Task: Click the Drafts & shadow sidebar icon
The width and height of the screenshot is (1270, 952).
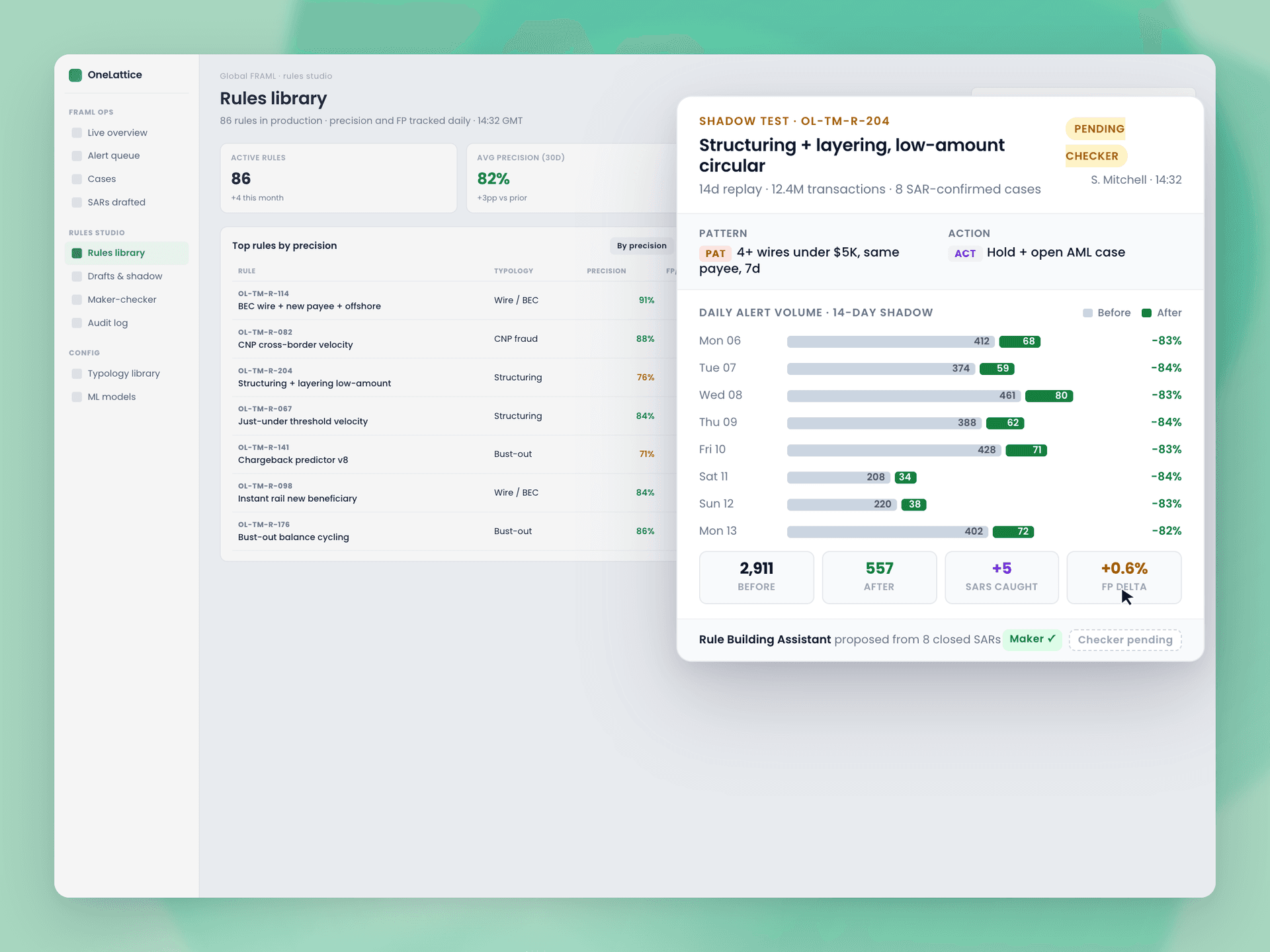Action: [x=77, y=276]
